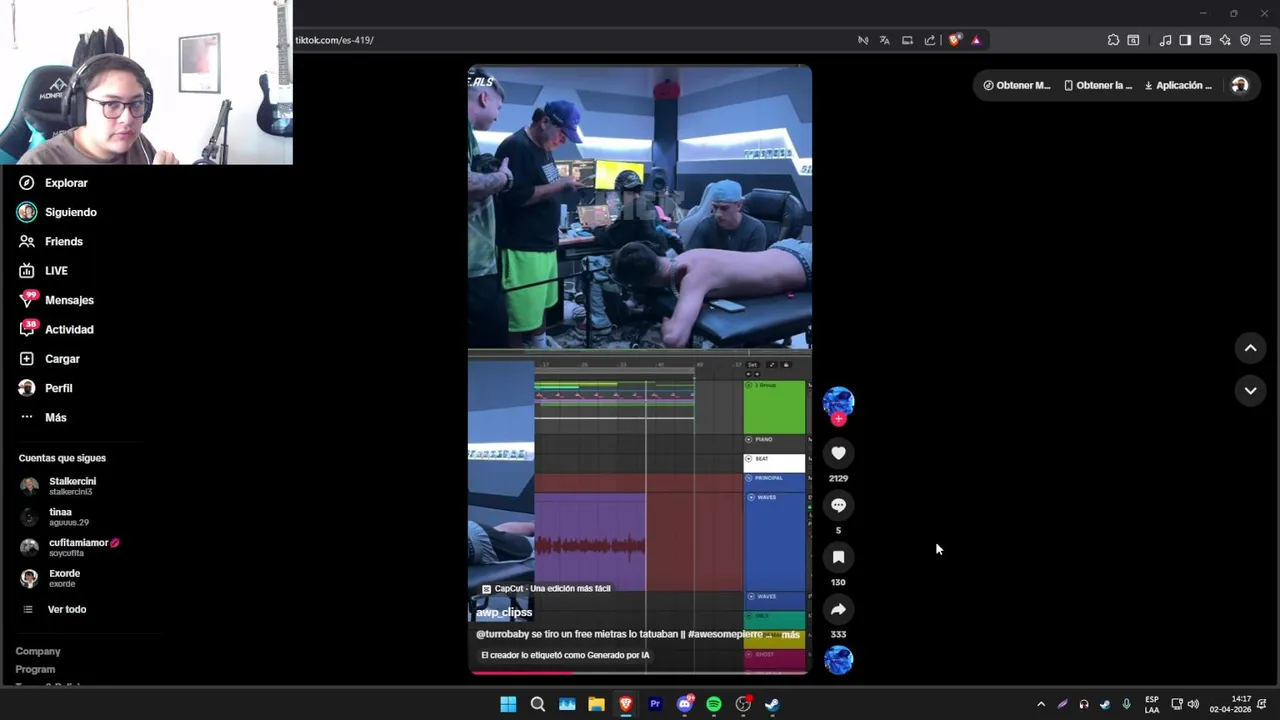This screenshot has width=1280, height=720.
Task: Expand the caption with más
Action: [790, 634]
